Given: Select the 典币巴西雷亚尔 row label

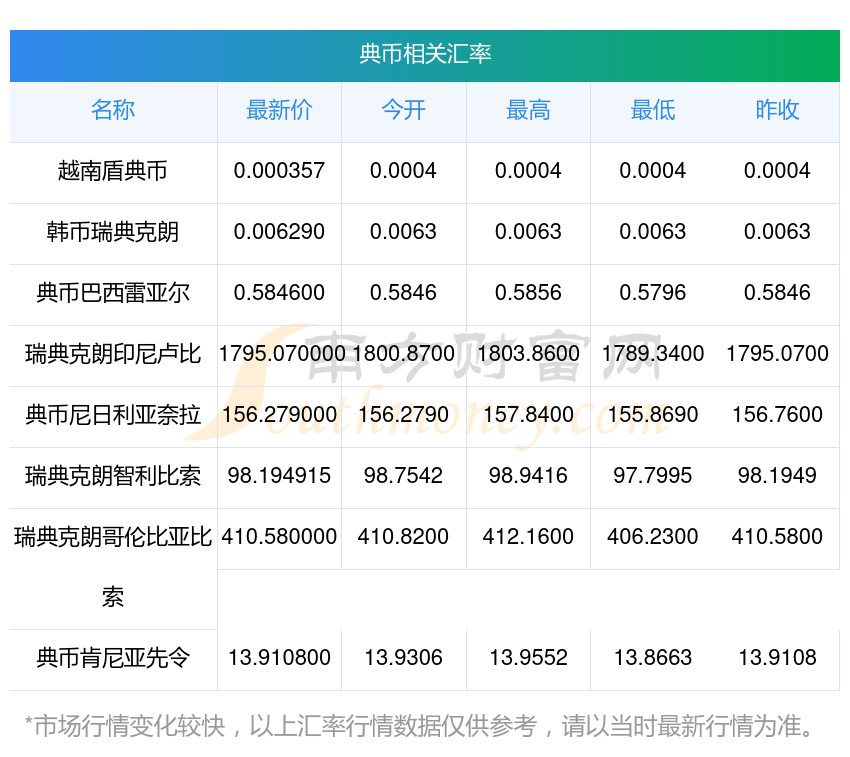Looking at the screenshot, I should point(113,293).
